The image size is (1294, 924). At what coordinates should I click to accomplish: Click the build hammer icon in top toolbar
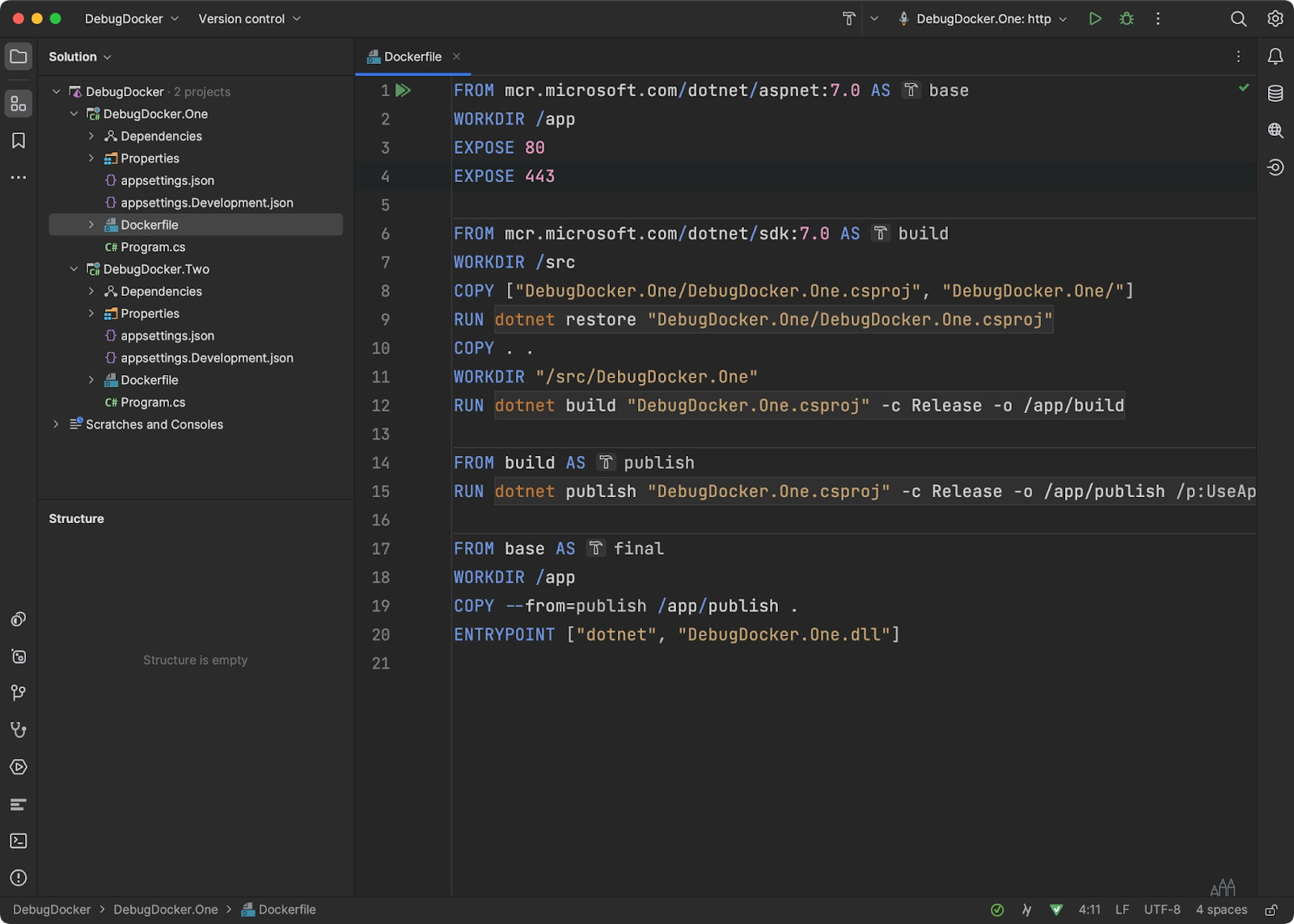click(849, 19)
